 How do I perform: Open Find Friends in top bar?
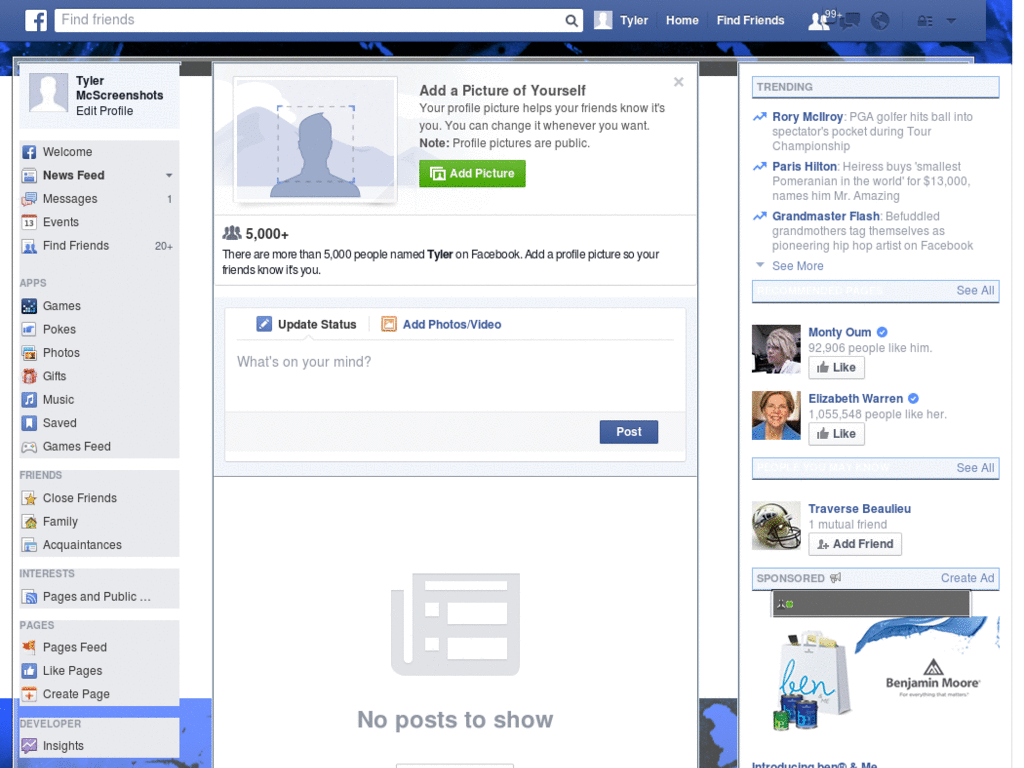[750, 20]
